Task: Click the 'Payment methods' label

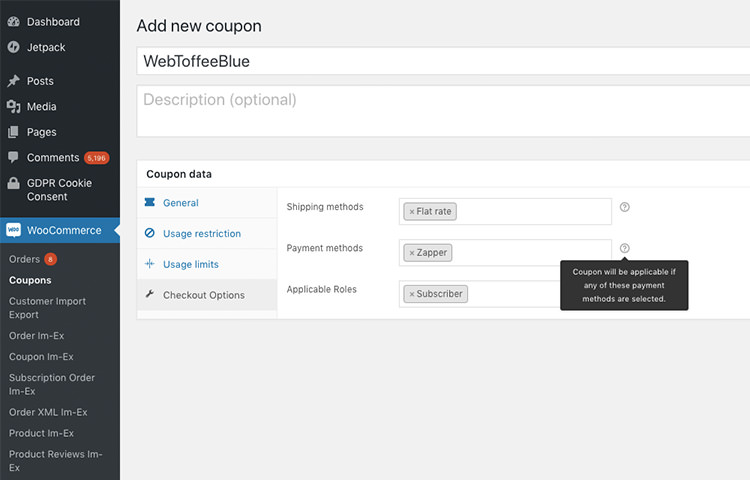Action: click(324, 248)
